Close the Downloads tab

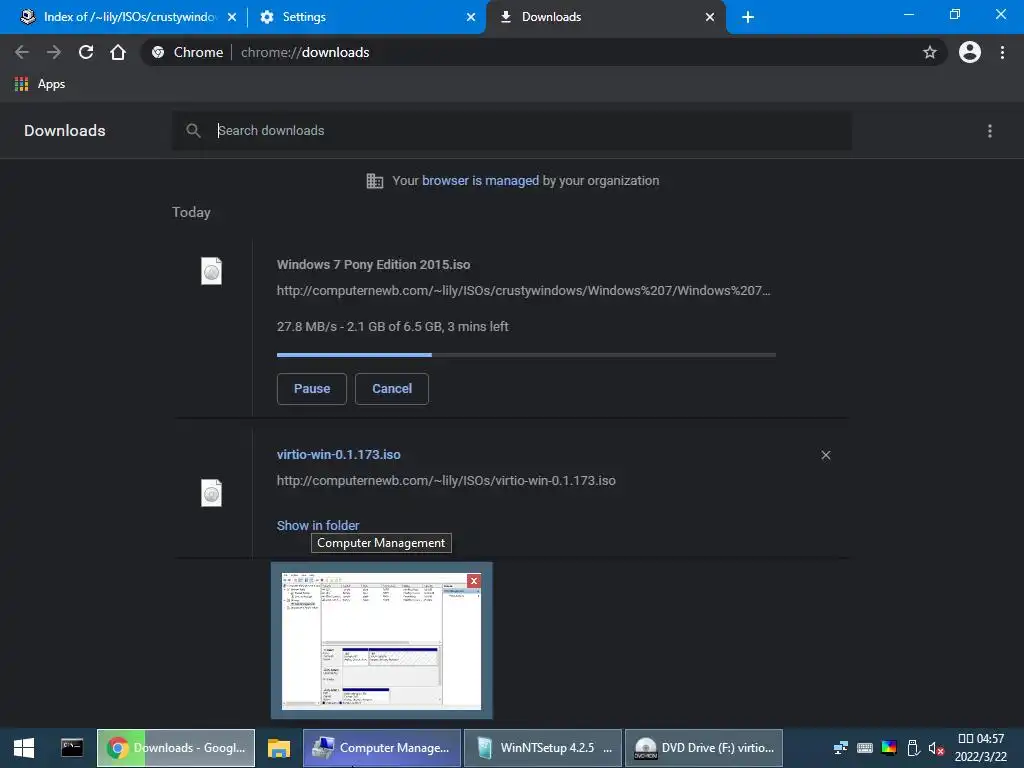710,17
